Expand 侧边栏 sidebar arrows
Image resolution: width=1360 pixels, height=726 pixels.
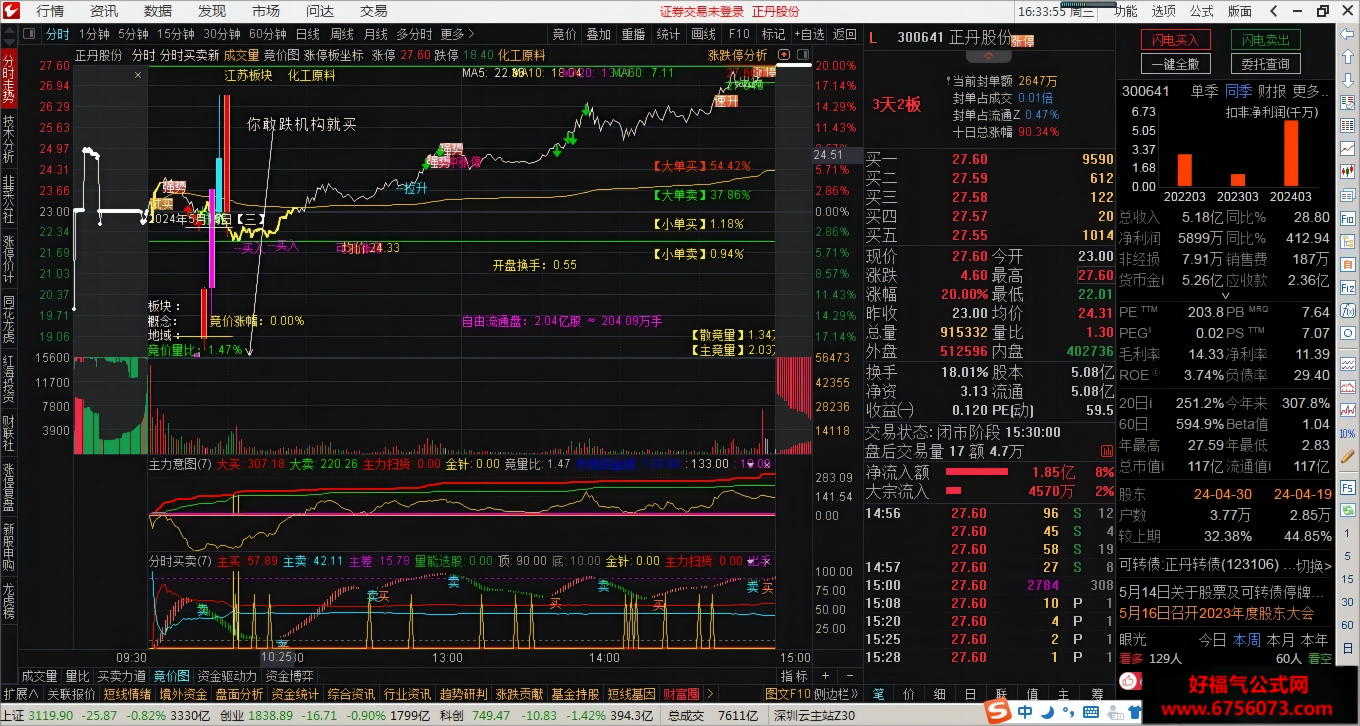point(837,694)
